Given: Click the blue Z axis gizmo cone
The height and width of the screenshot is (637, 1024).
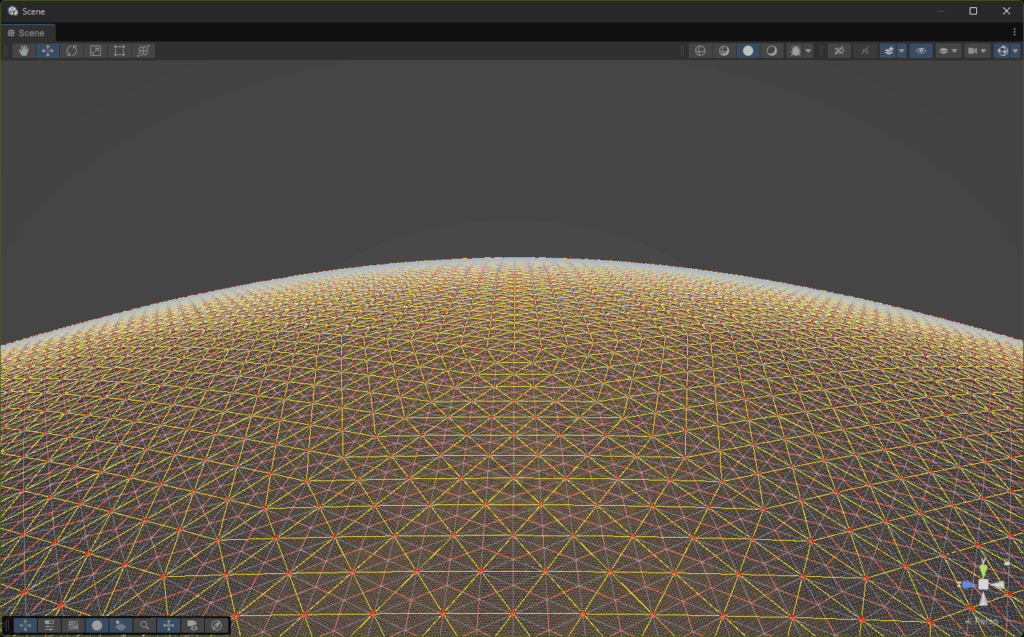Looking at the screenshot, I should click(x=966, y=584).
